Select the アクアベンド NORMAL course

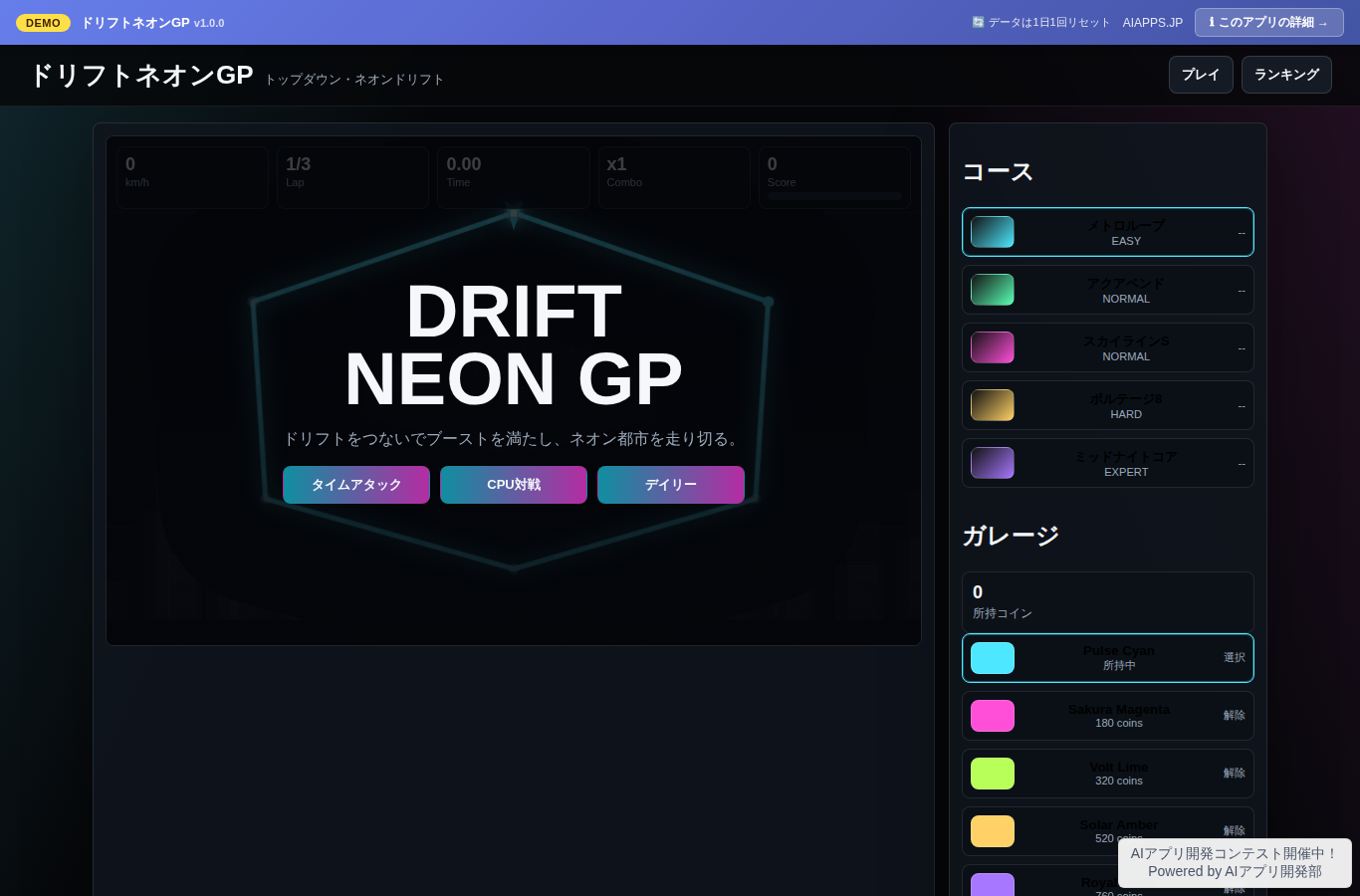coord(1108,290)
